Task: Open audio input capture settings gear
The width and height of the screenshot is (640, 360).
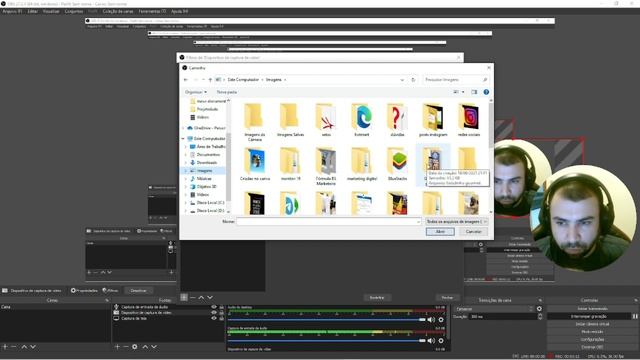Action: (441, 340)
